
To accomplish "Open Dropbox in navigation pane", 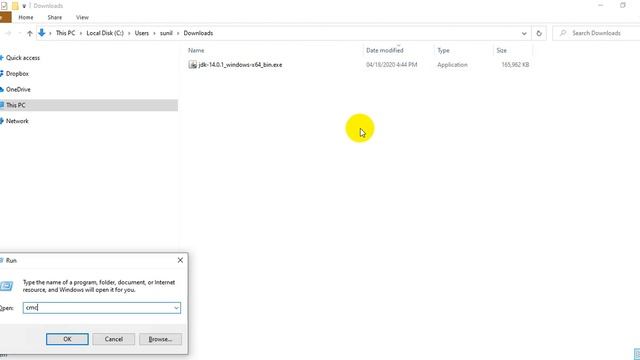I will (17, 74).
